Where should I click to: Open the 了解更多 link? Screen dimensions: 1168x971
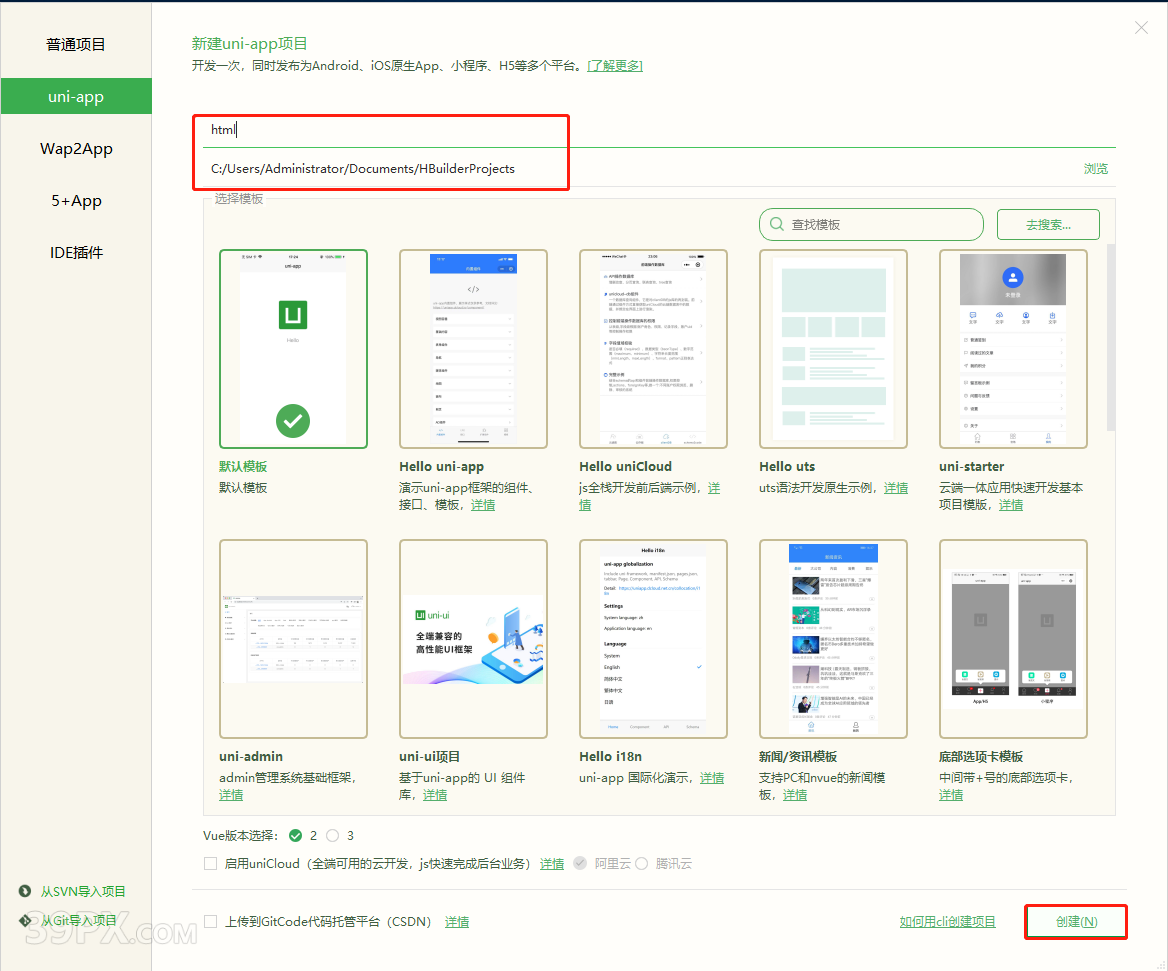(615, 66)
